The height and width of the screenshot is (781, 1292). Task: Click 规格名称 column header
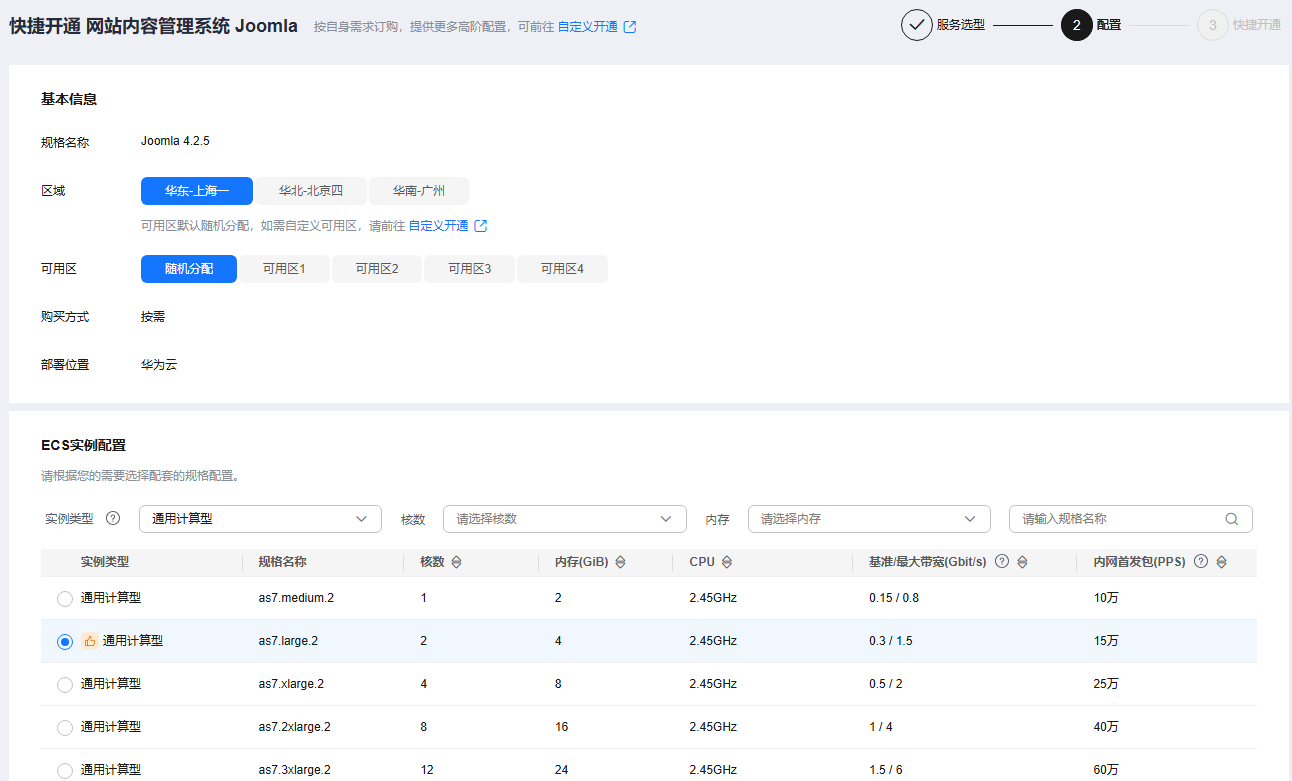[282, 562]
